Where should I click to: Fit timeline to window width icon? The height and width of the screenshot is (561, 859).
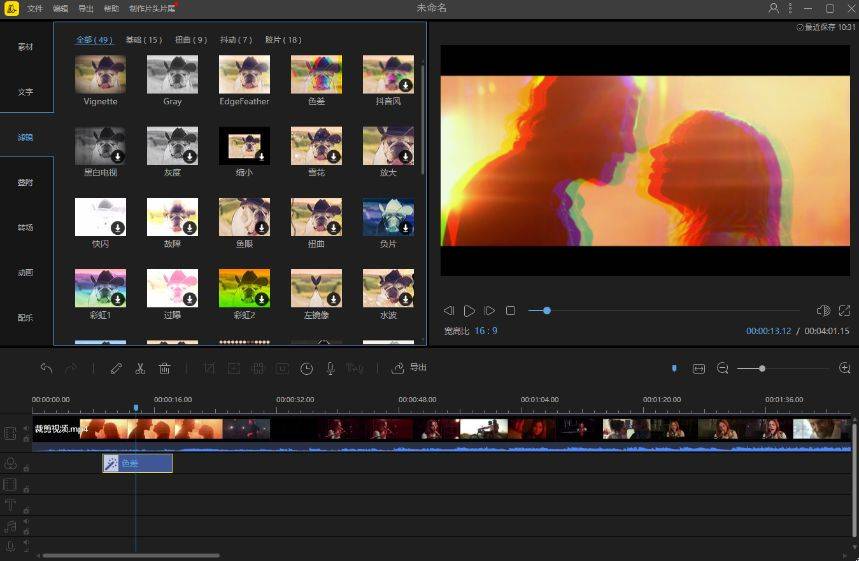click(698, 369)
